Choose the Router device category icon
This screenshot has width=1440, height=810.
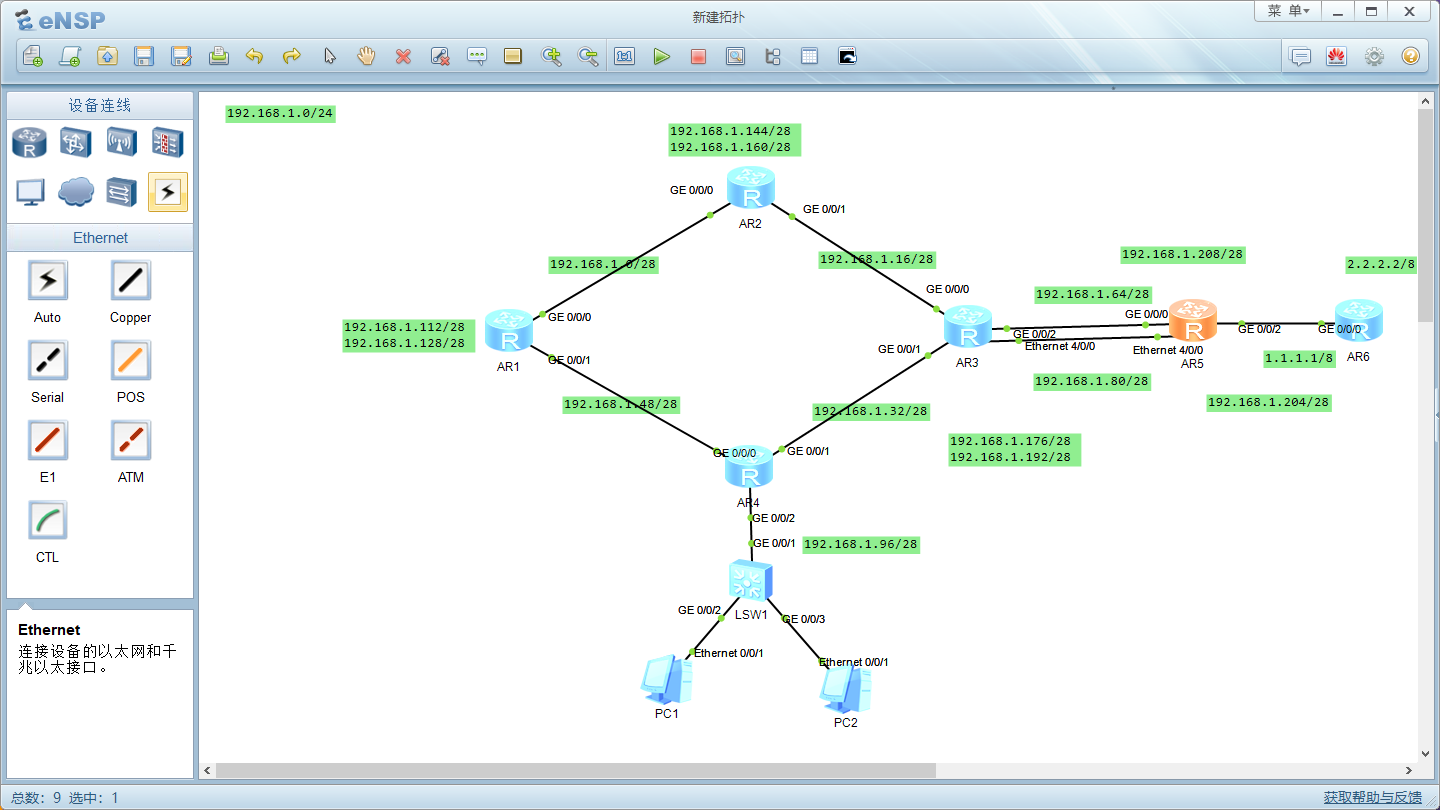[x=29, y=143]
